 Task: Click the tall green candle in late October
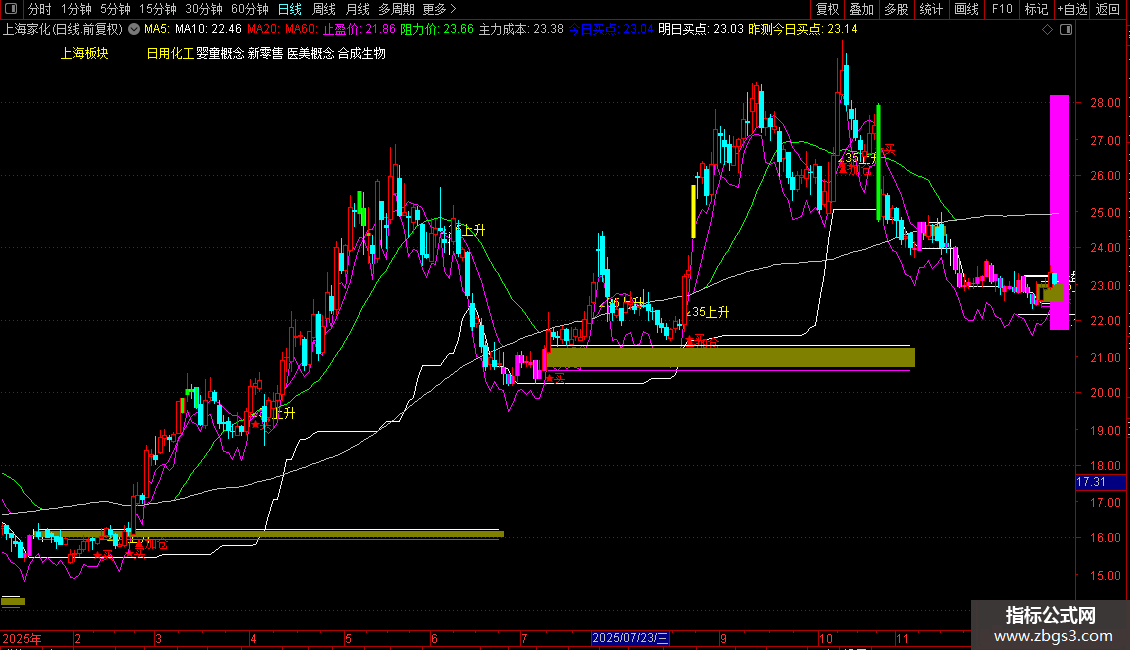878,161
